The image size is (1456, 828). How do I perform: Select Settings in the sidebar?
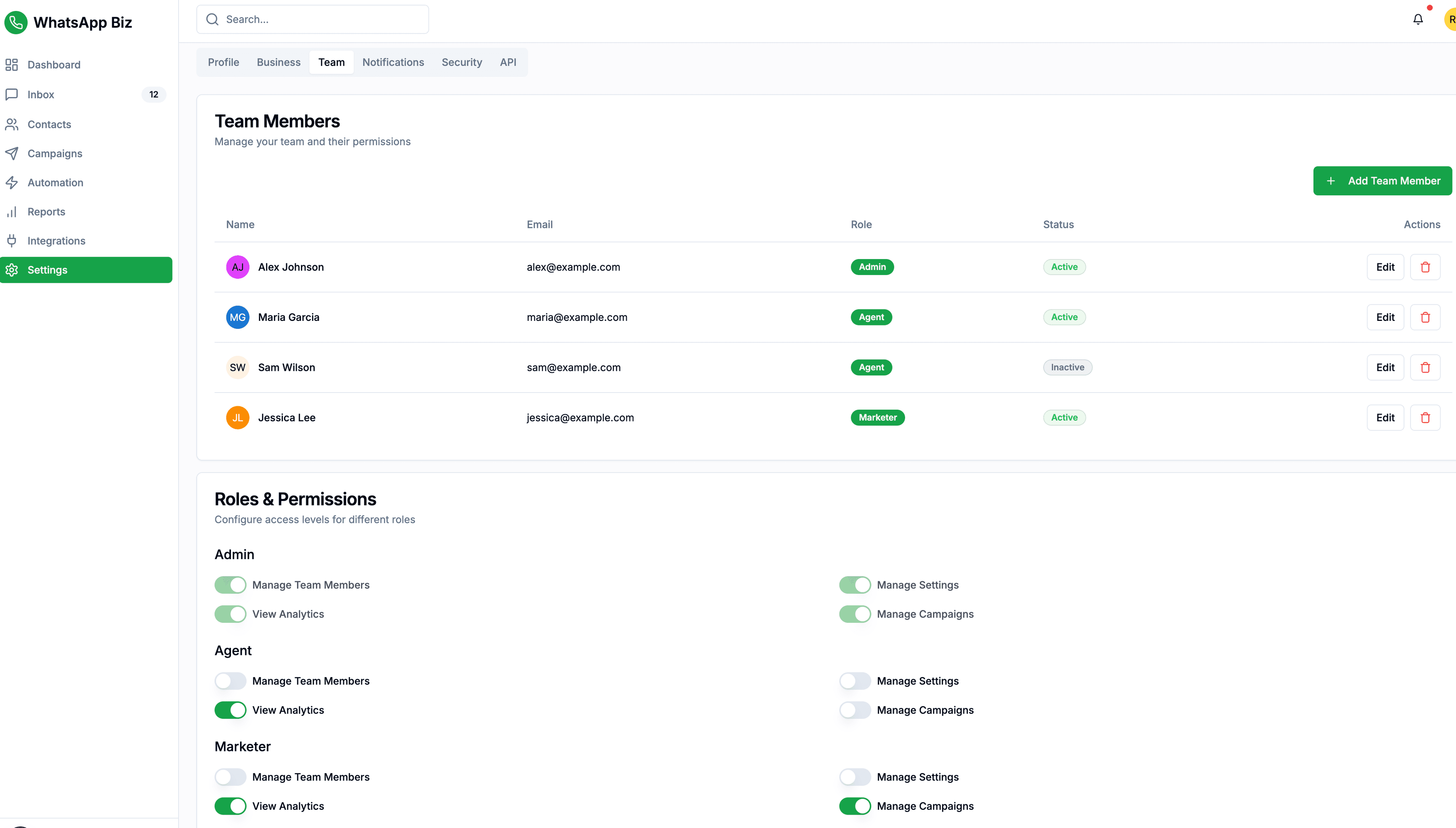click(86, 270)
